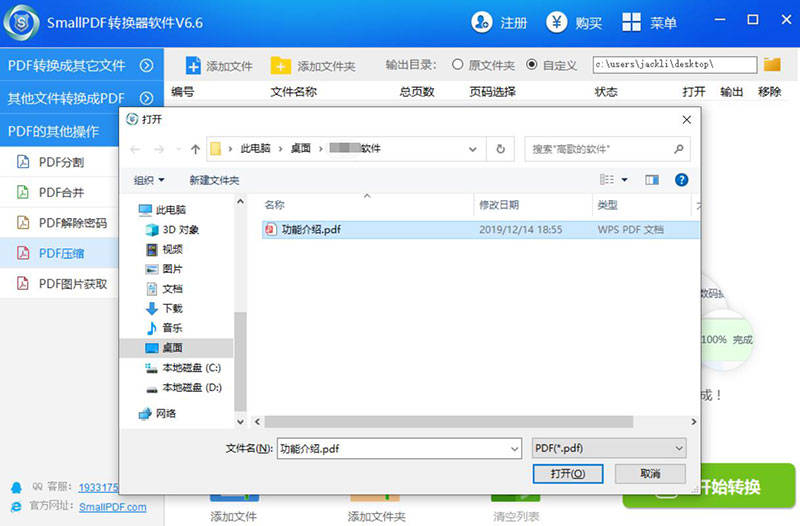Click the SmallPDF logo icon
The height and width of the screenshot is (526, 800).
click(x=21, y=22)
